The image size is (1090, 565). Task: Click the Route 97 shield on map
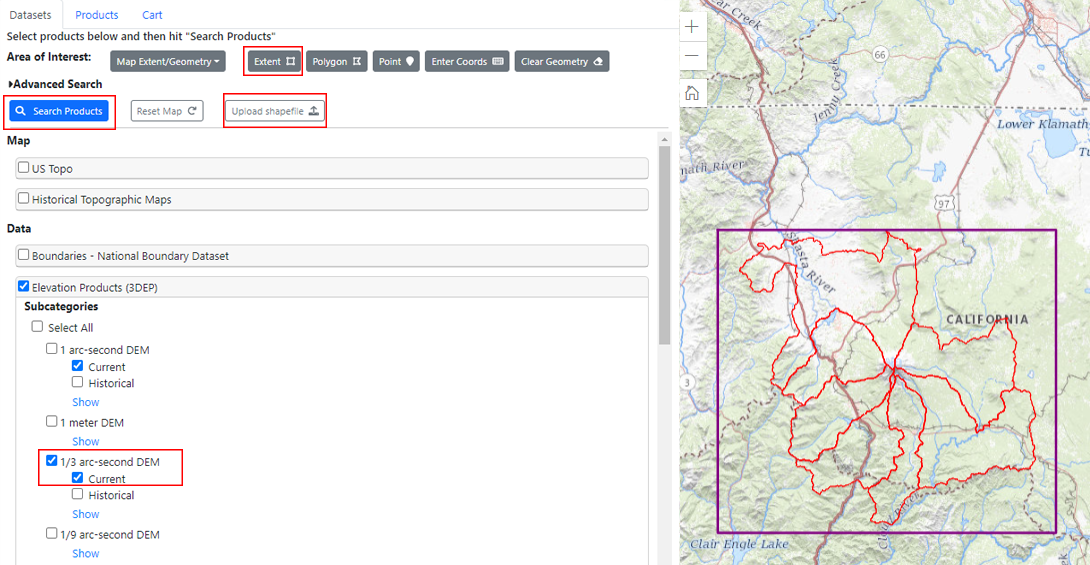(x=943, y=204)
